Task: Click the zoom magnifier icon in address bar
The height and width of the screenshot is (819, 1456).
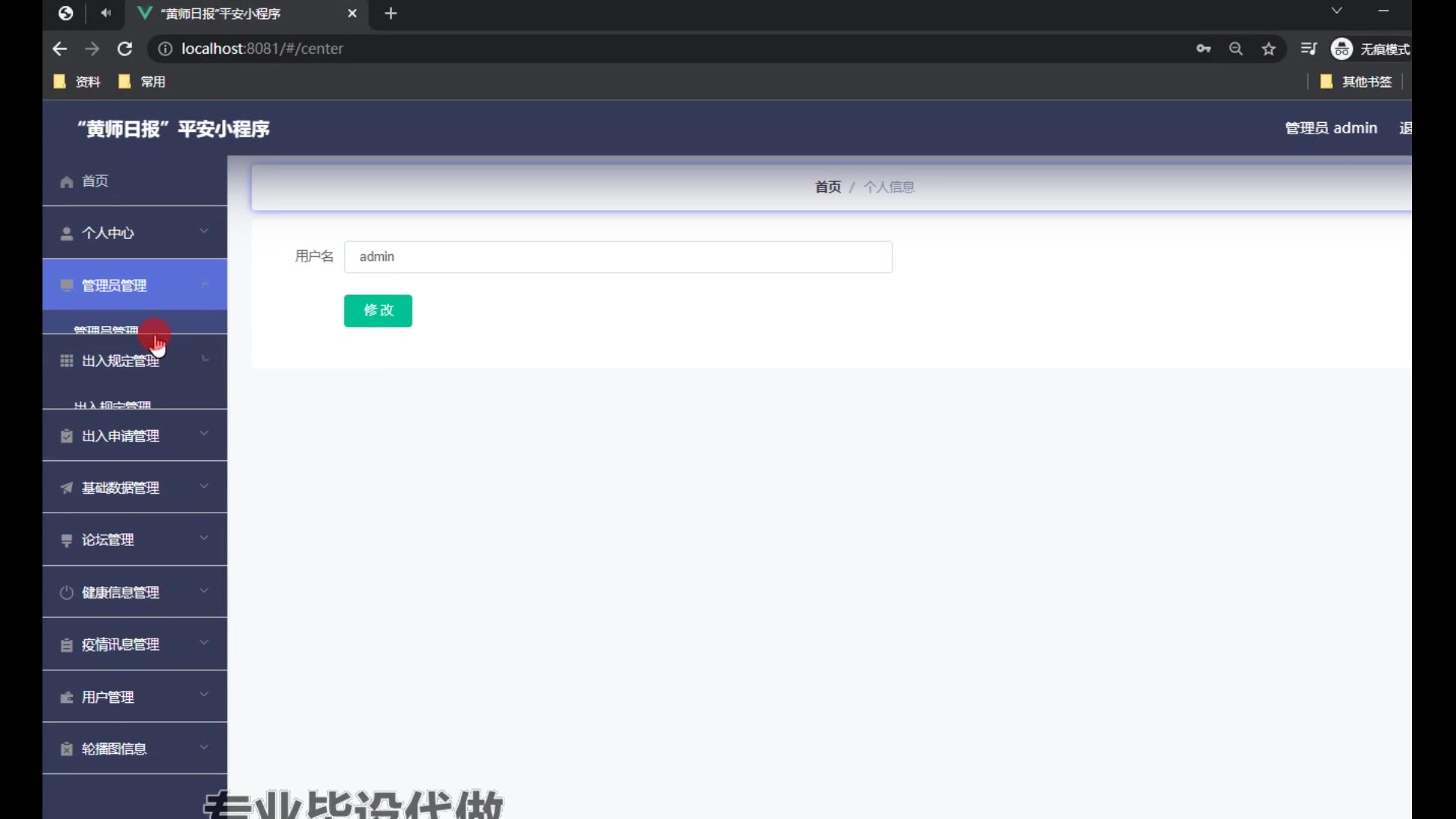Action: click(1236, 49)
